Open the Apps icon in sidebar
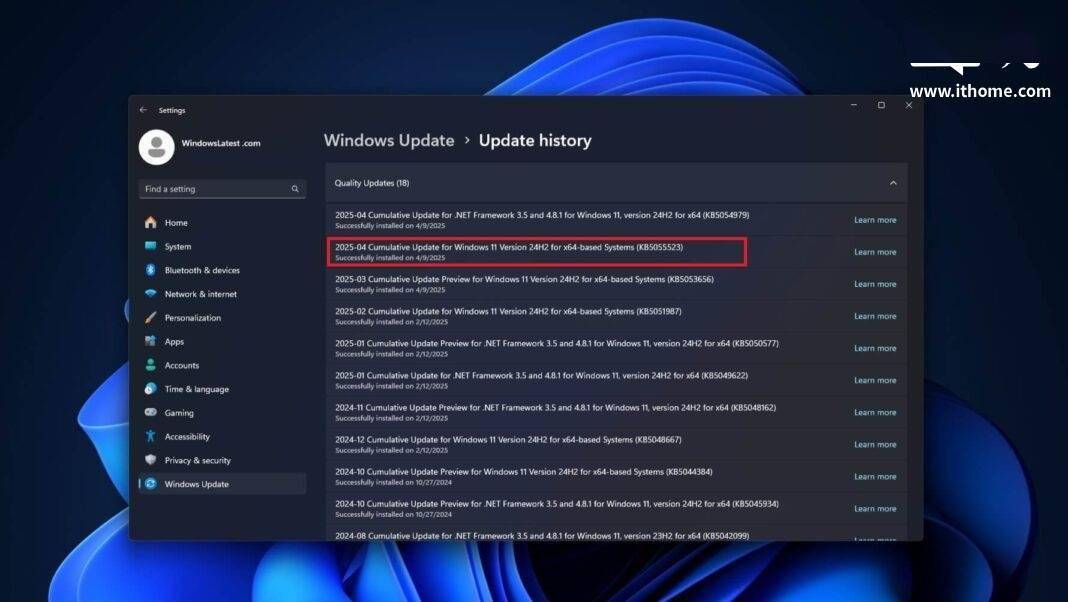 pos(151,341)
